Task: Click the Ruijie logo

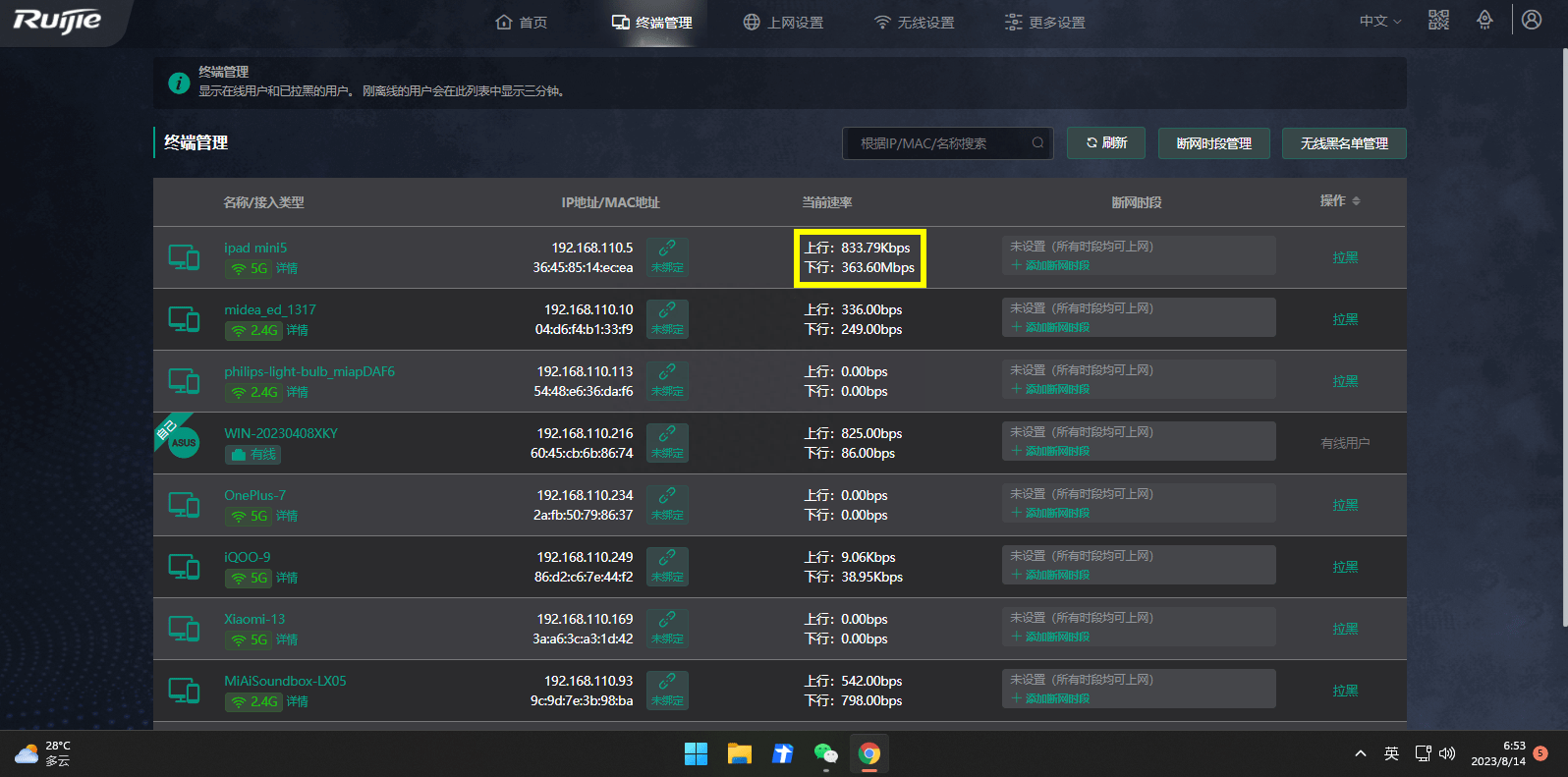Action: 57,21
